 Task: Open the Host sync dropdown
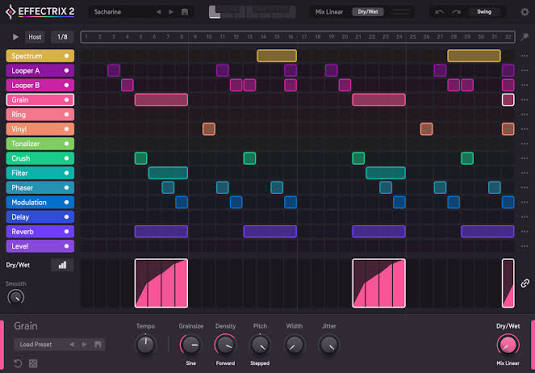(34, 37)
